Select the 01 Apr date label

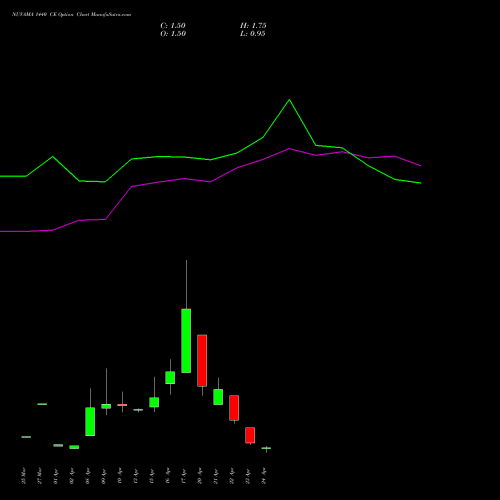click(x=55, y=476)
